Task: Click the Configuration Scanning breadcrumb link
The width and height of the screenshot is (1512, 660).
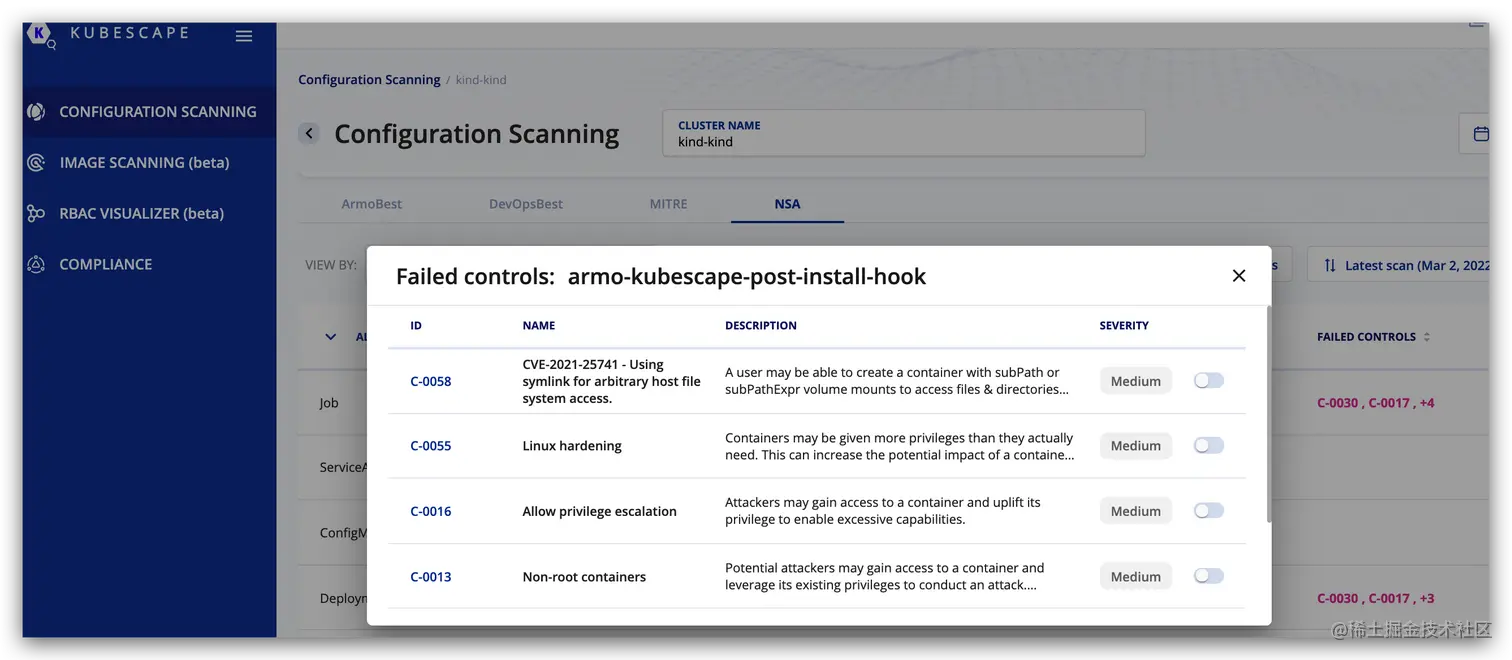Action: pos(369,80)
